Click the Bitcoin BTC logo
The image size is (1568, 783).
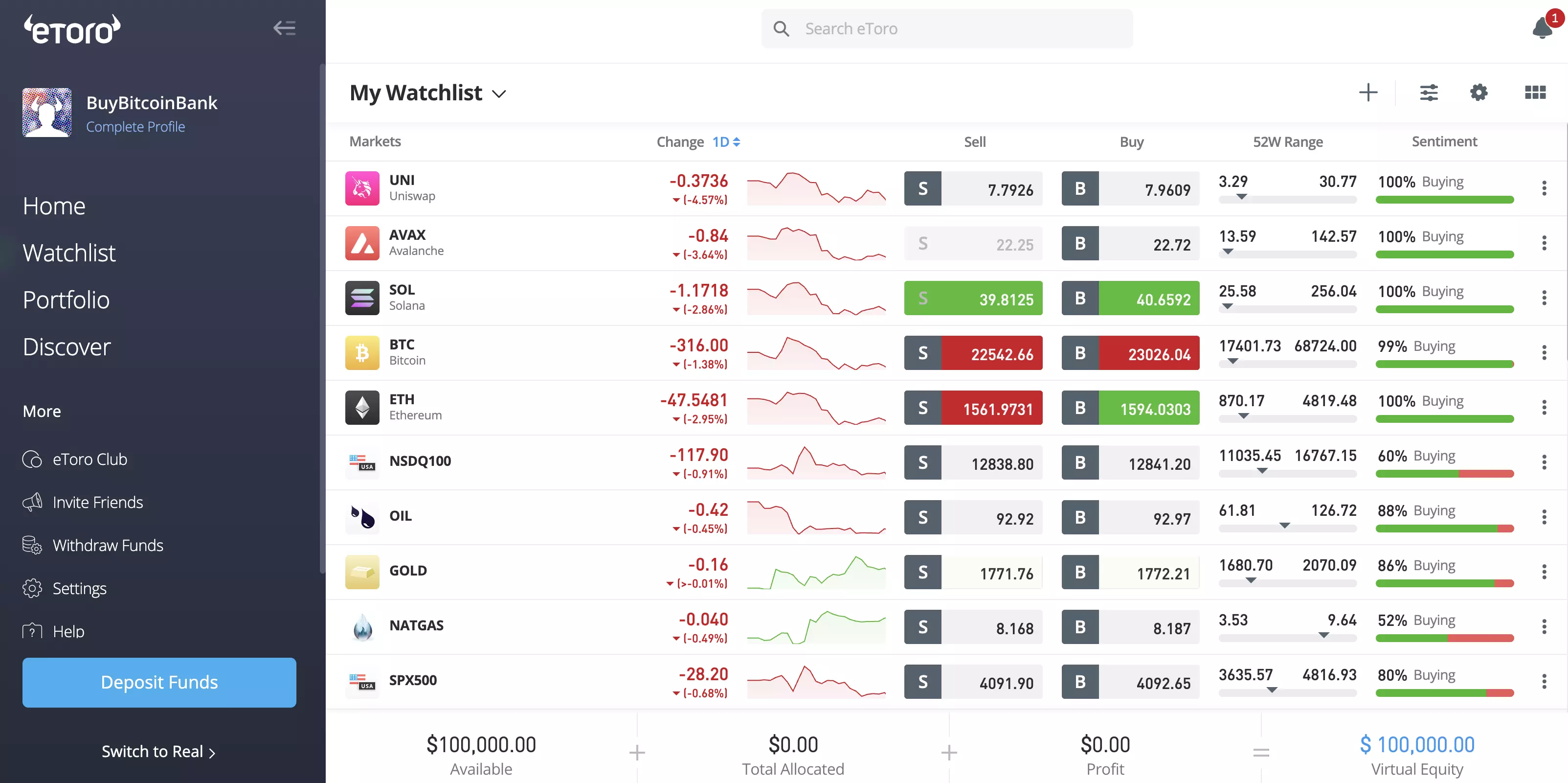[362, 352]
